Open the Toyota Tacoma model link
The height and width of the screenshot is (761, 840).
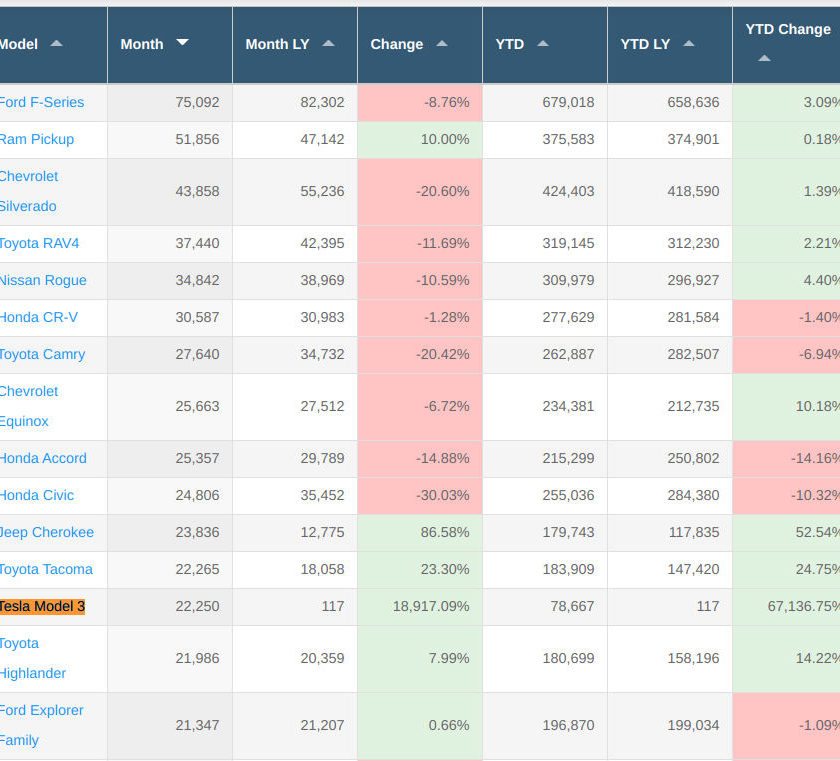46,569
